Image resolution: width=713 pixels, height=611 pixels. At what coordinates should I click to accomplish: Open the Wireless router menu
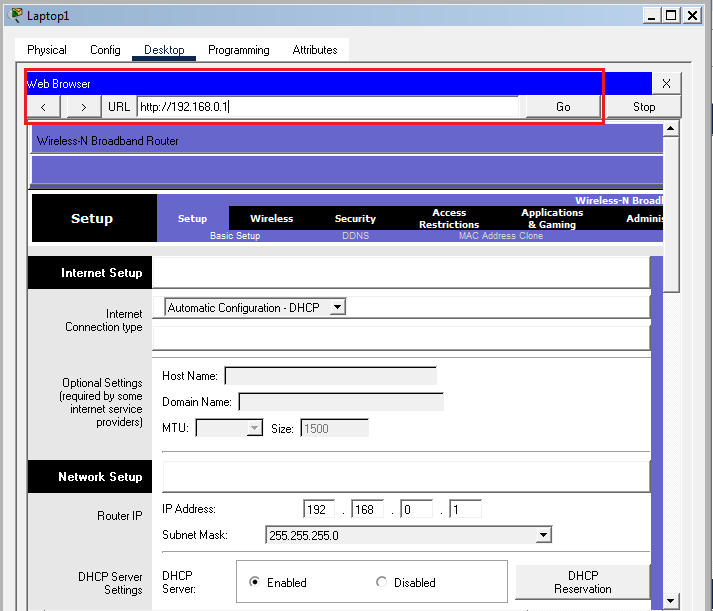271,218
